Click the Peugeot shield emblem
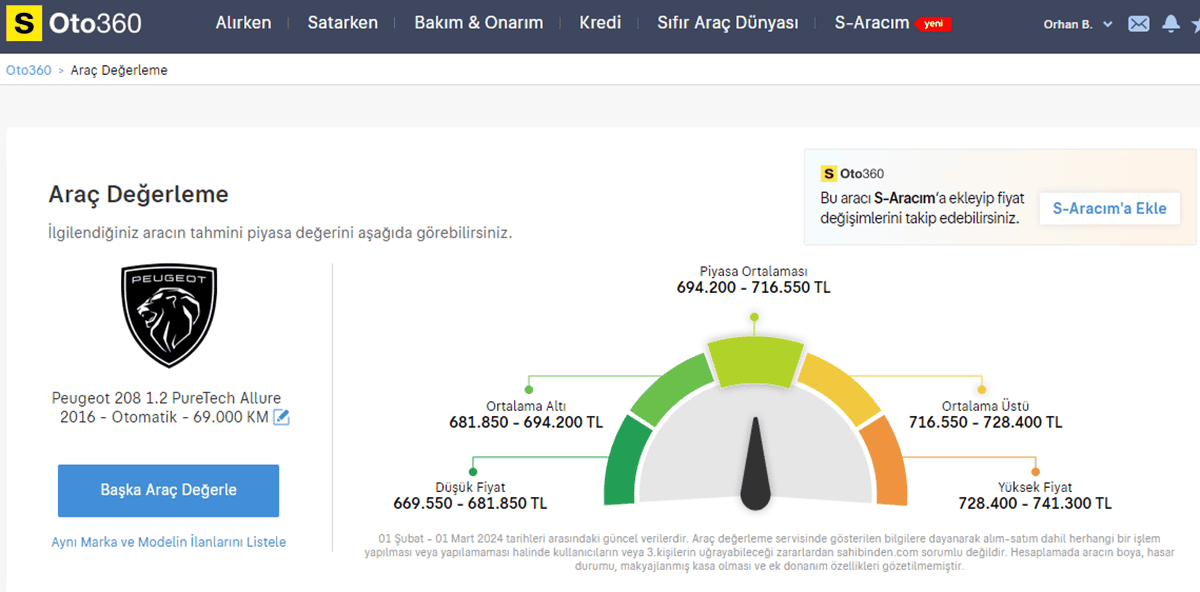This screenshot has width=1200, height=592. 168,312
